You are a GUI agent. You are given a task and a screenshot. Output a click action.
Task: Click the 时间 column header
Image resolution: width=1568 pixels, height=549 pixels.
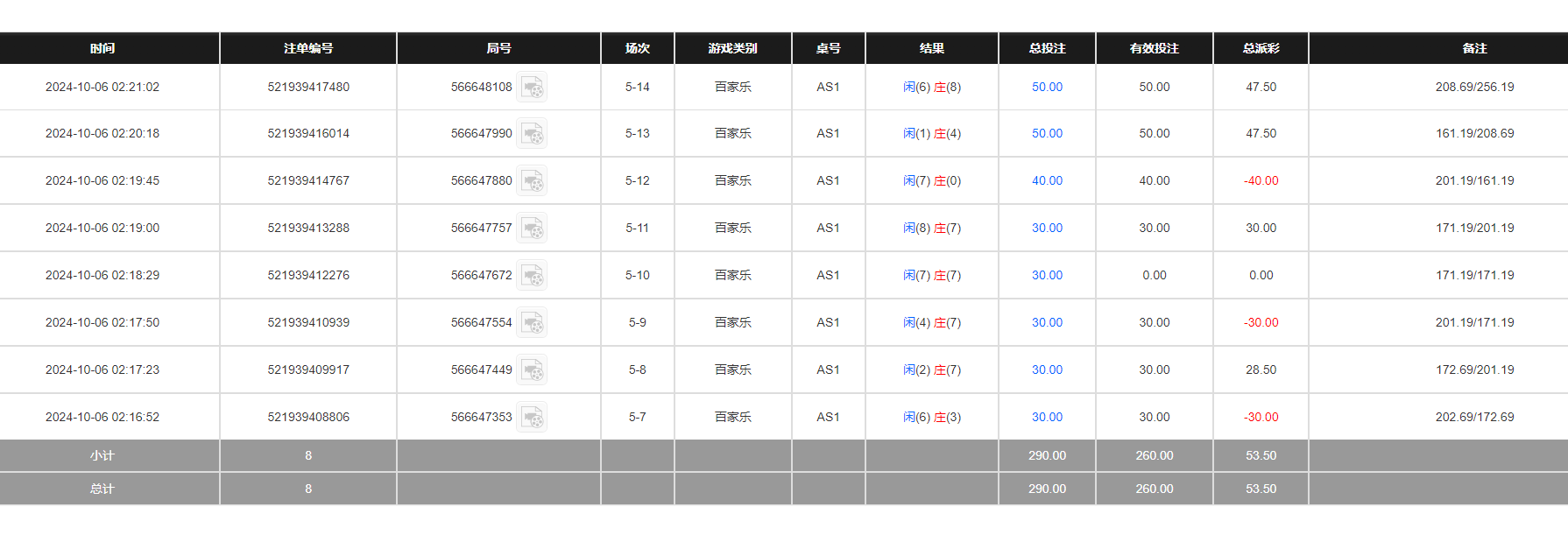pyautogui.click(x=102, y=48)
